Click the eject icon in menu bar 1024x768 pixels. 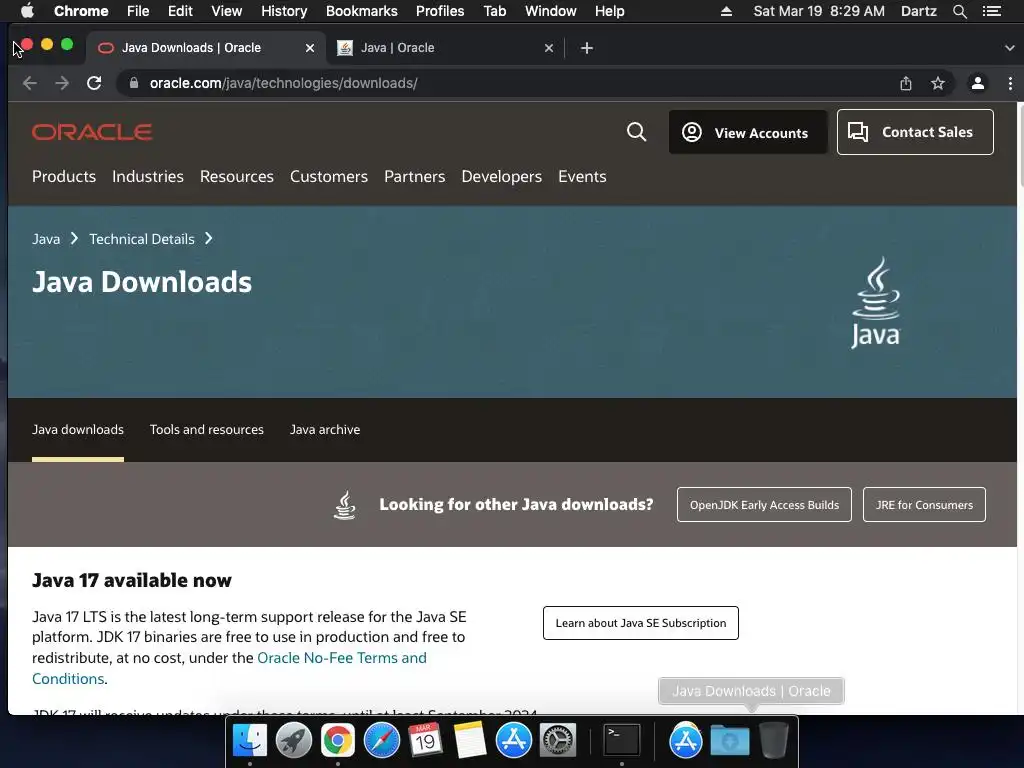click(x=726, y=11)
